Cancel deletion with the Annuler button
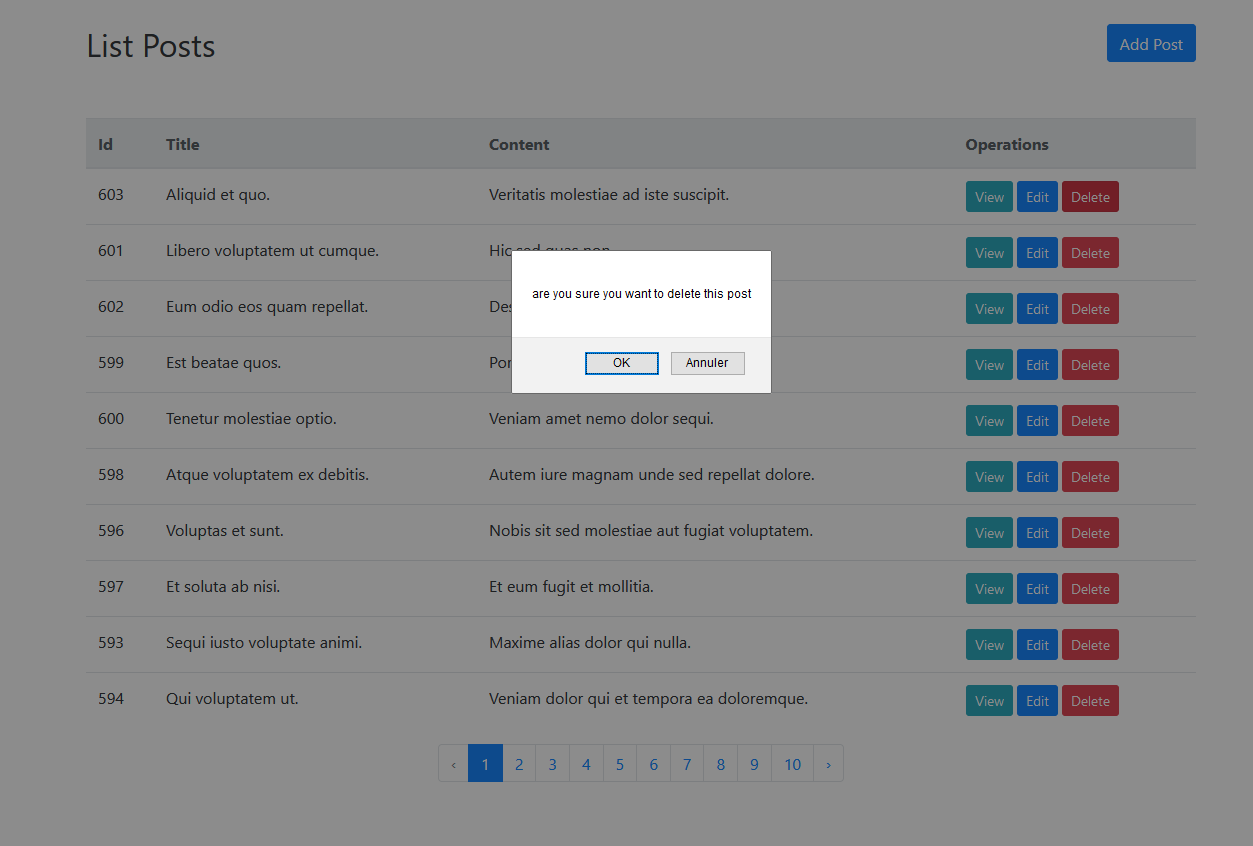1253x846 pixels. click(x=707, y=363)
